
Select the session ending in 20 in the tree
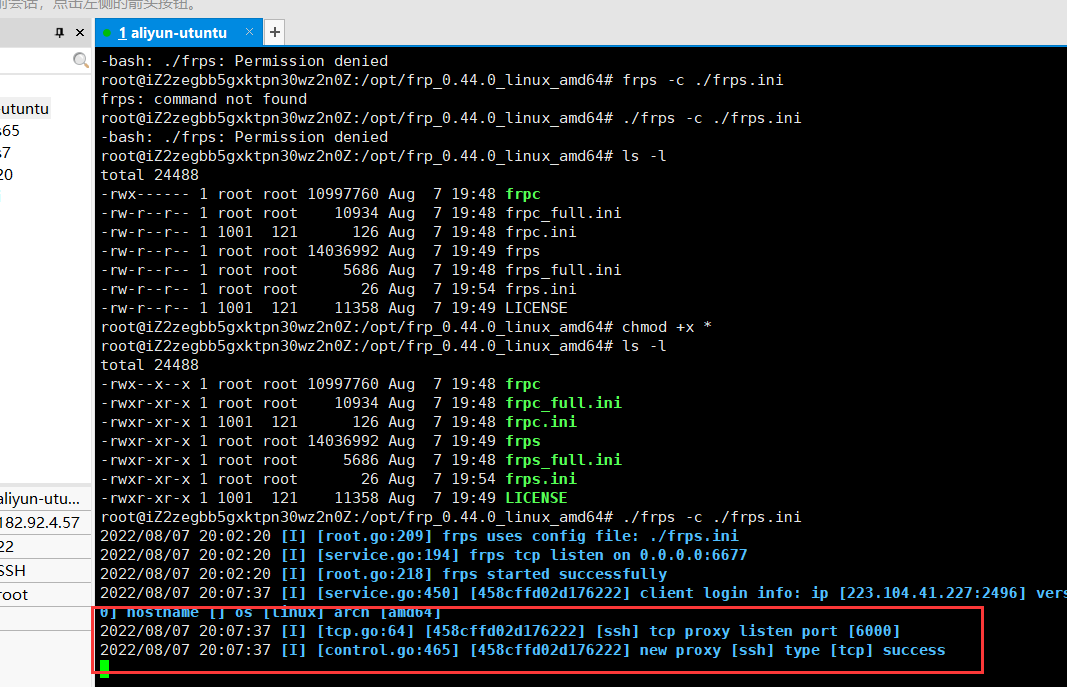tap(7, 174)
